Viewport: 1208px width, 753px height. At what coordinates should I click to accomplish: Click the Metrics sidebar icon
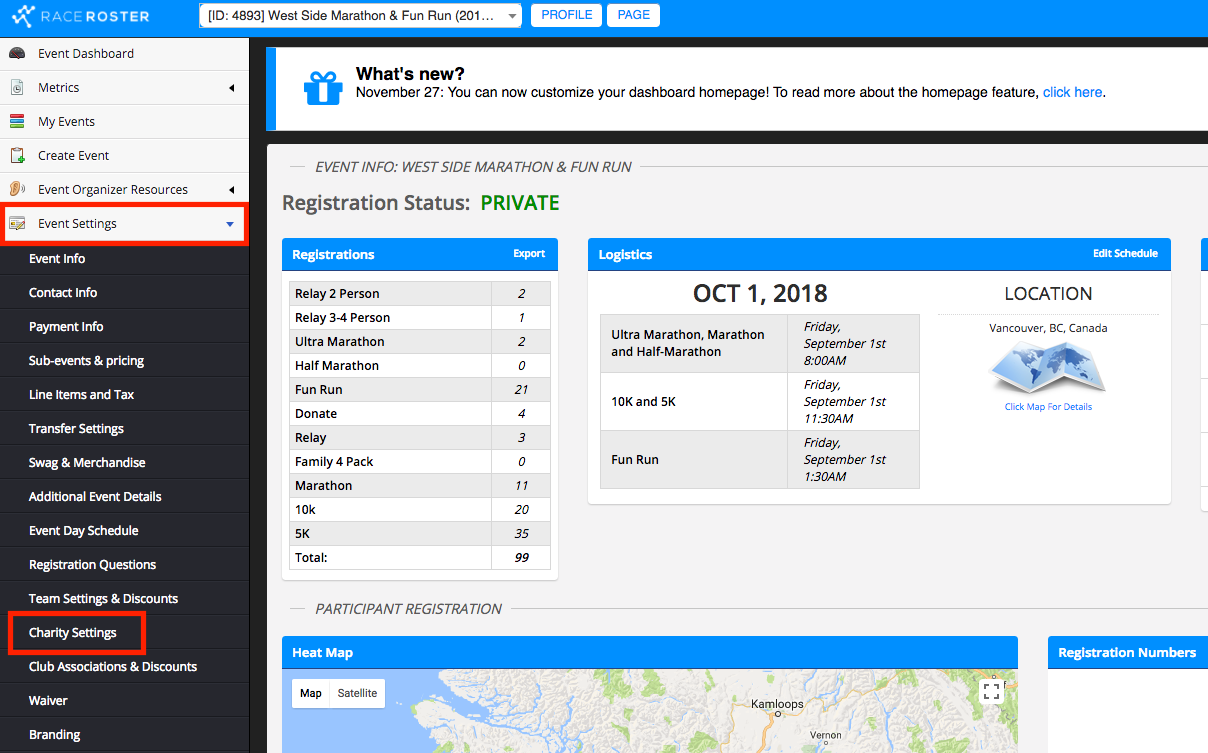pos(17,87)
